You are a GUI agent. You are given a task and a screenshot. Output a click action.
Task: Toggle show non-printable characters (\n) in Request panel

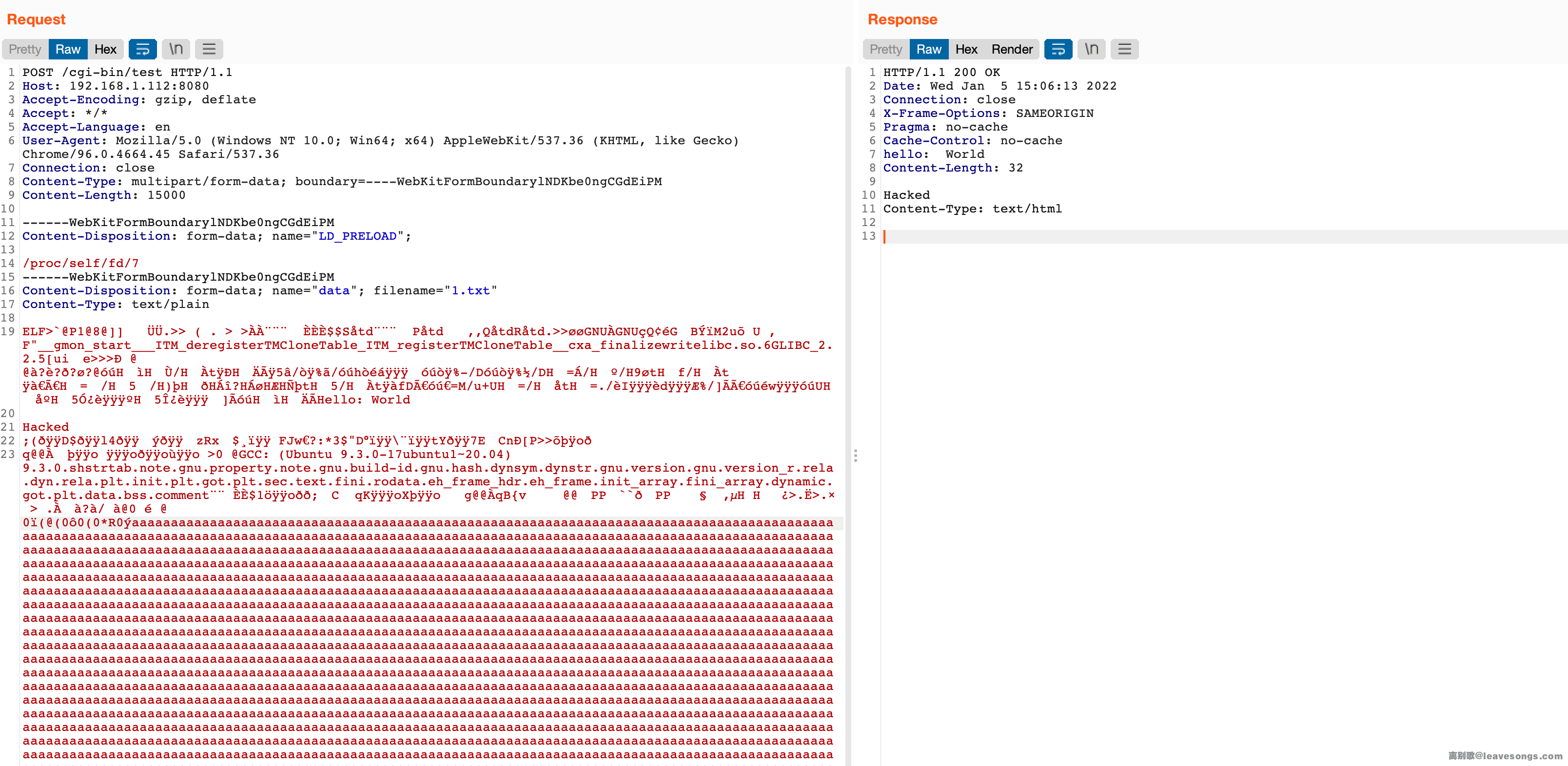pos(176,49)
